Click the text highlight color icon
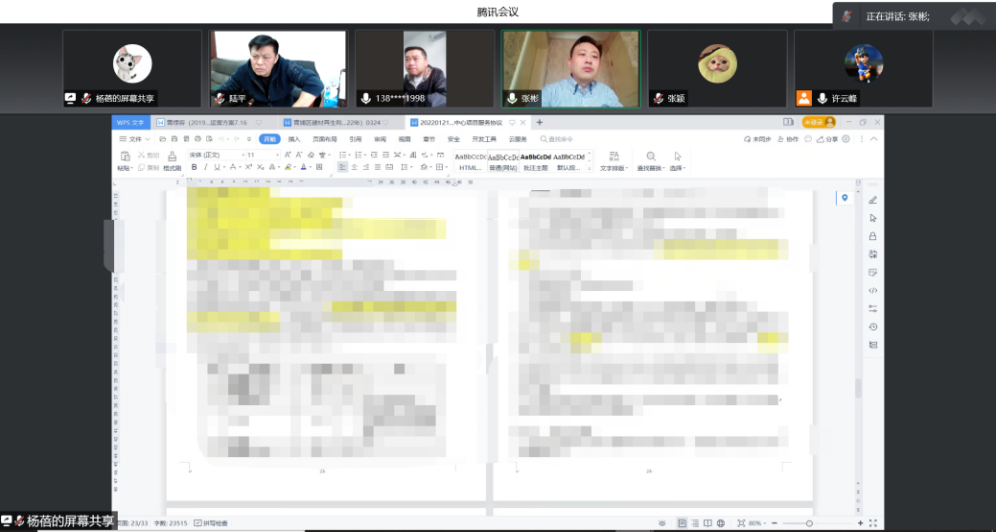Viewport: 996px width, 532px height. (x=288, y=168)
